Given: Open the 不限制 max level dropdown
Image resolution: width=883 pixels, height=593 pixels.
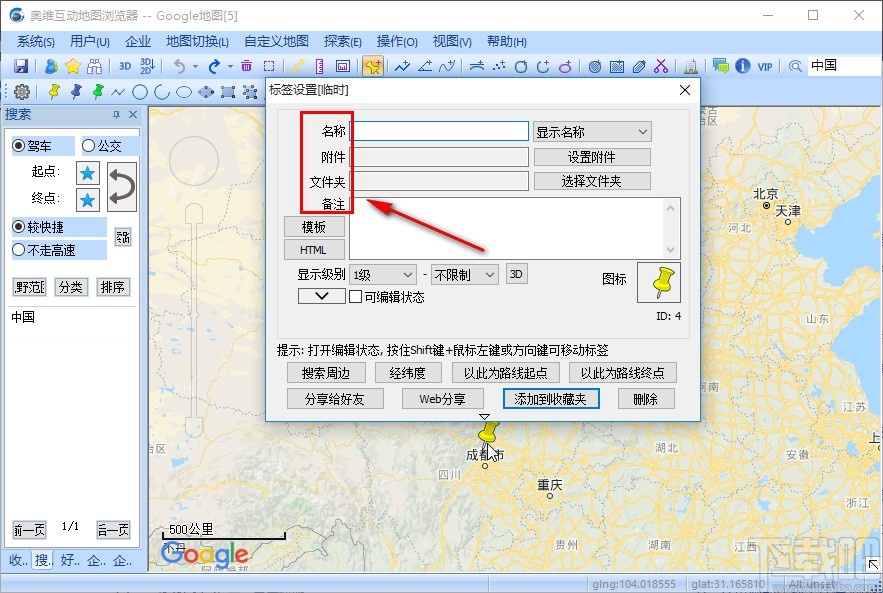Looking at the screenshot, I should click(x=465, y=275).
